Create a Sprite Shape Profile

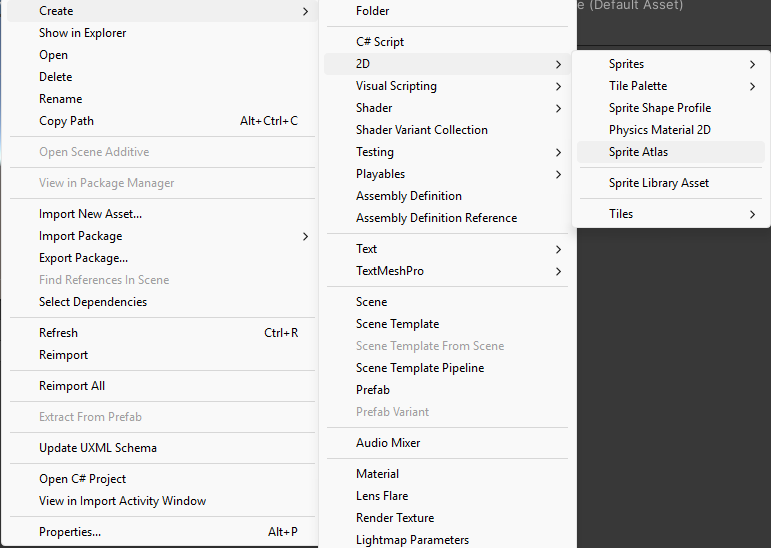pyautogui.click(x=671, y=108)
